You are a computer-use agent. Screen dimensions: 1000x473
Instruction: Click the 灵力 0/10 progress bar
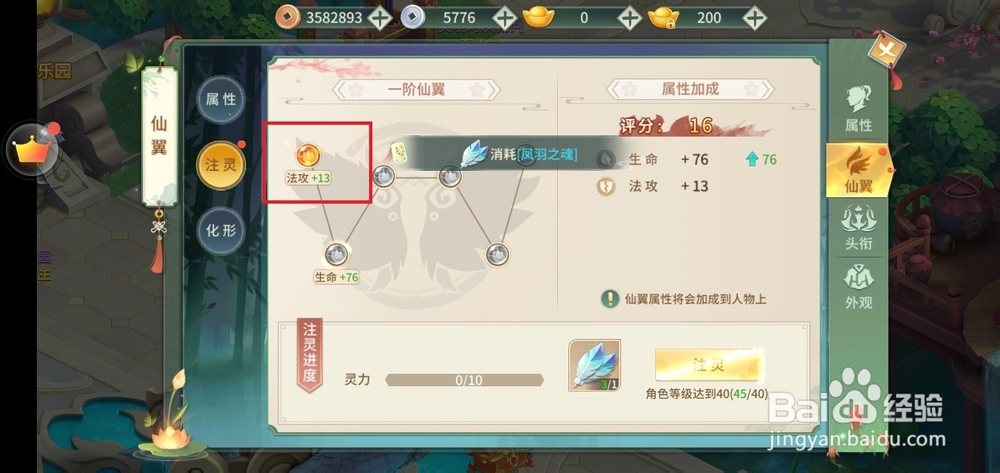click(x=465, y=381)
